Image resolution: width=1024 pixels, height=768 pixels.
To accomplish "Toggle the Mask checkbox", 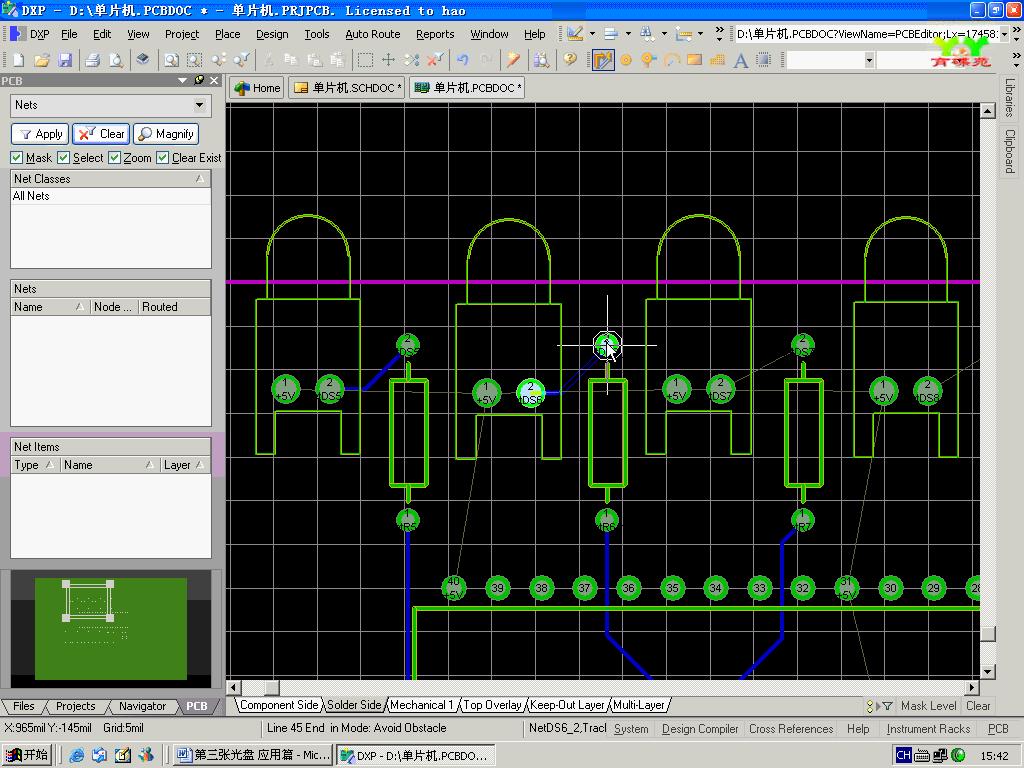I will pos(17,158).
